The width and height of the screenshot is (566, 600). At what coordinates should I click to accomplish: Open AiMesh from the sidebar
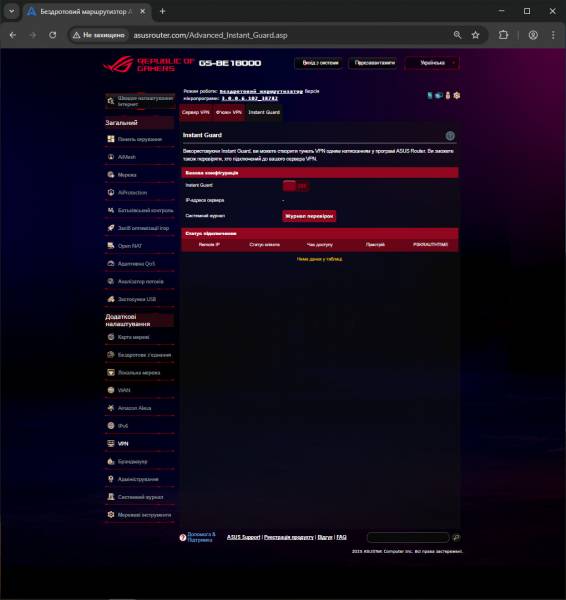[x=140, y=157]
